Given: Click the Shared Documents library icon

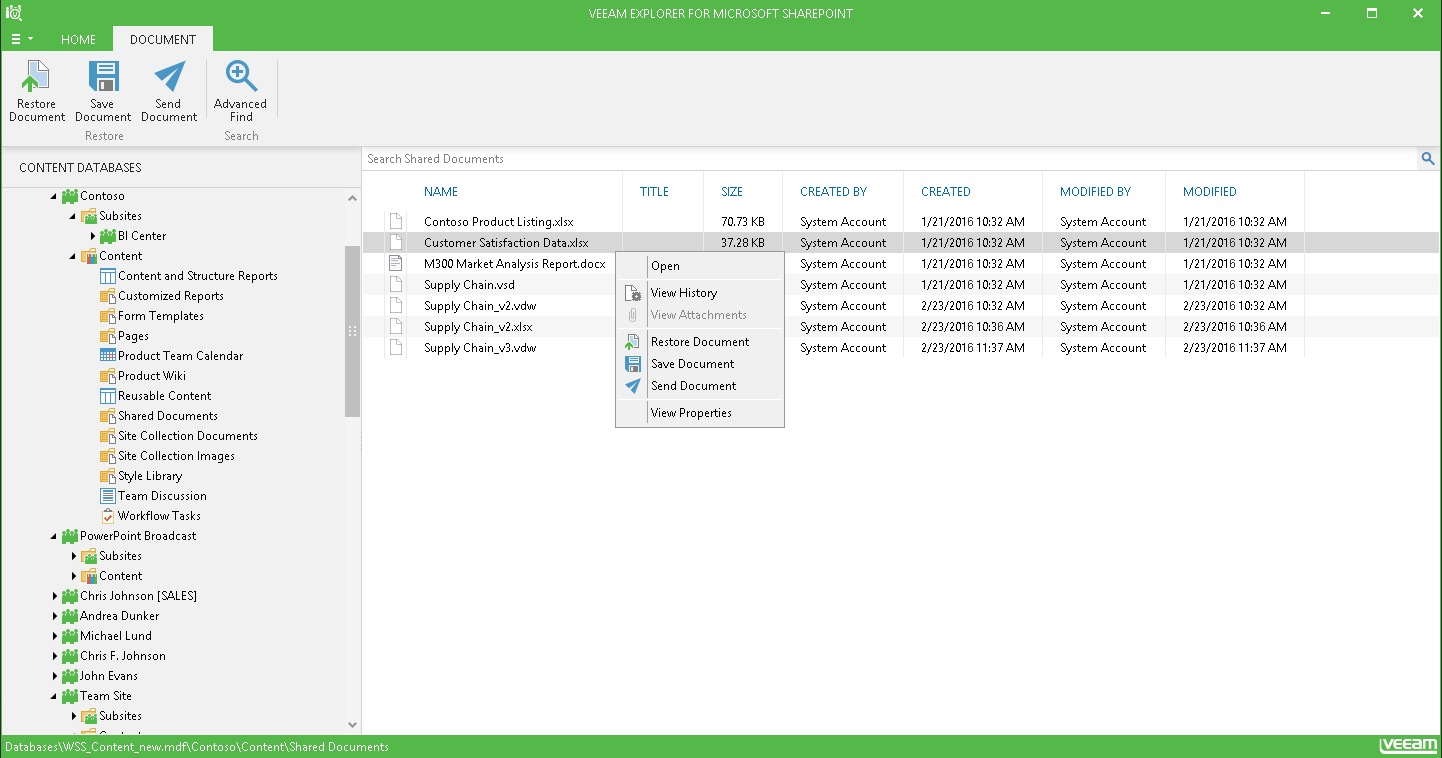Looking at the screenshot, I should click(108, 416).
